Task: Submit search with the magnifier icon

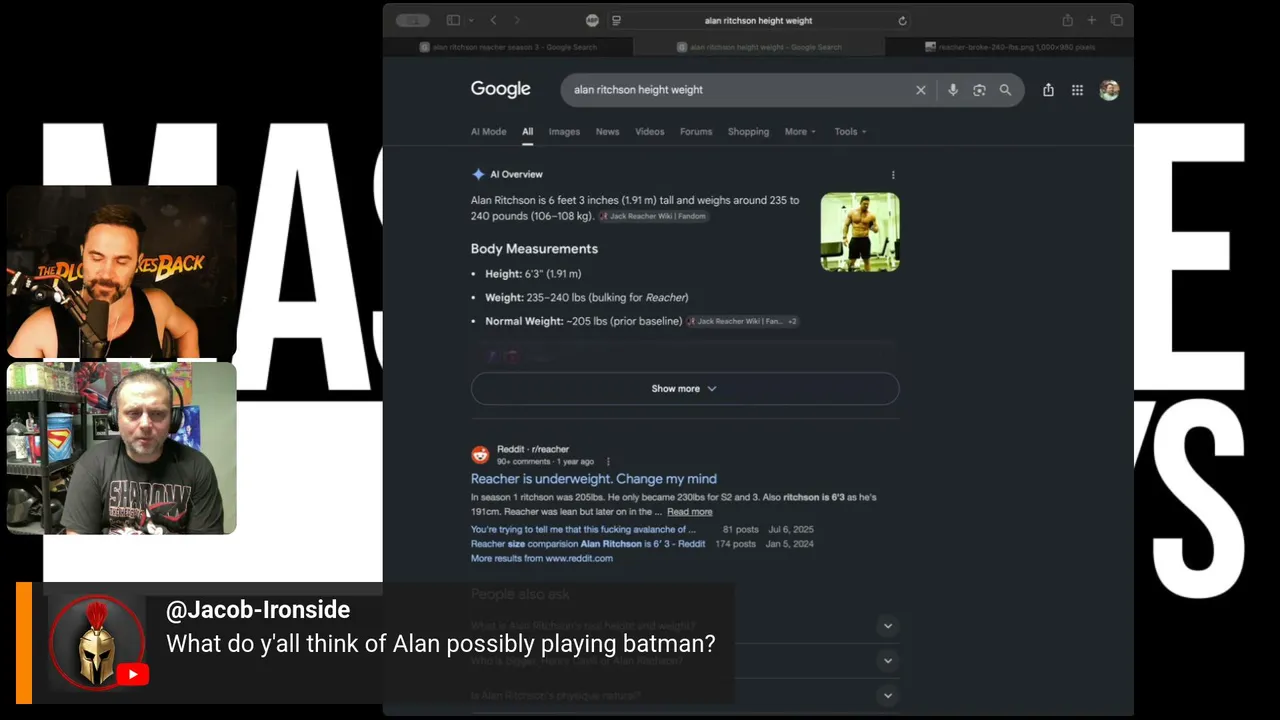Action: [1005, 90]
